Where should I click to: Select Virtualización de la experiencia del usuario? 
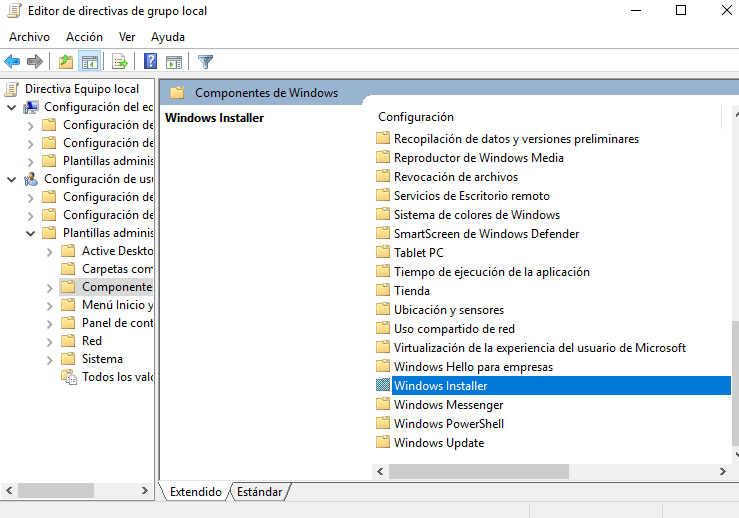[540, 347]
